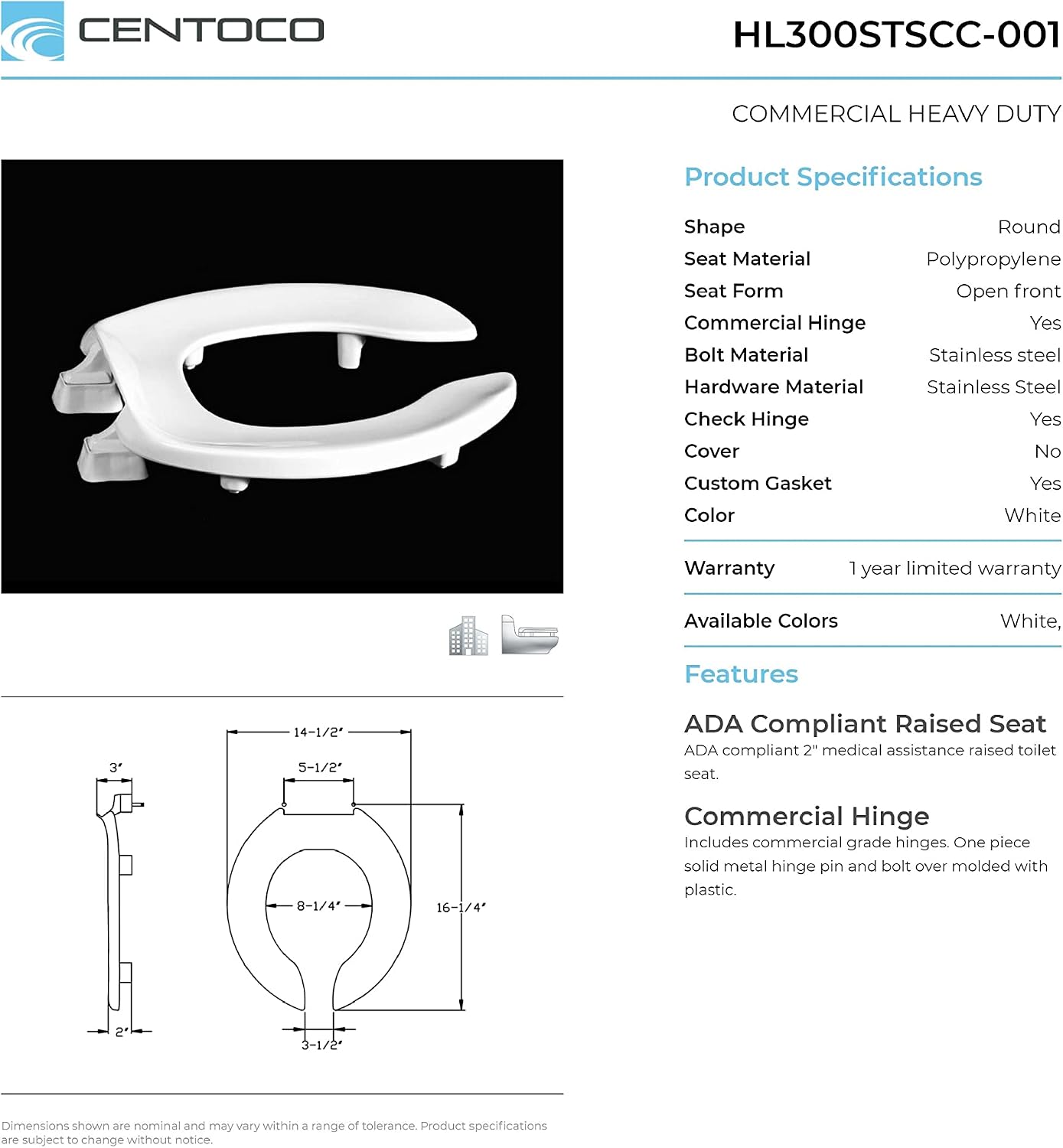This screenshot has height=1148, width=1063.
Task: Click the 5-1/2" hinge spacing dimension
Action: tap(320, 768)
